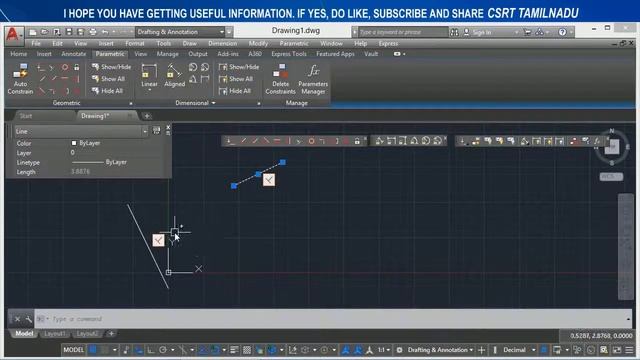Toggle dimensional constraints Show/Hide
This screenshot has height=360, width=640.
[x=239, y=67]
